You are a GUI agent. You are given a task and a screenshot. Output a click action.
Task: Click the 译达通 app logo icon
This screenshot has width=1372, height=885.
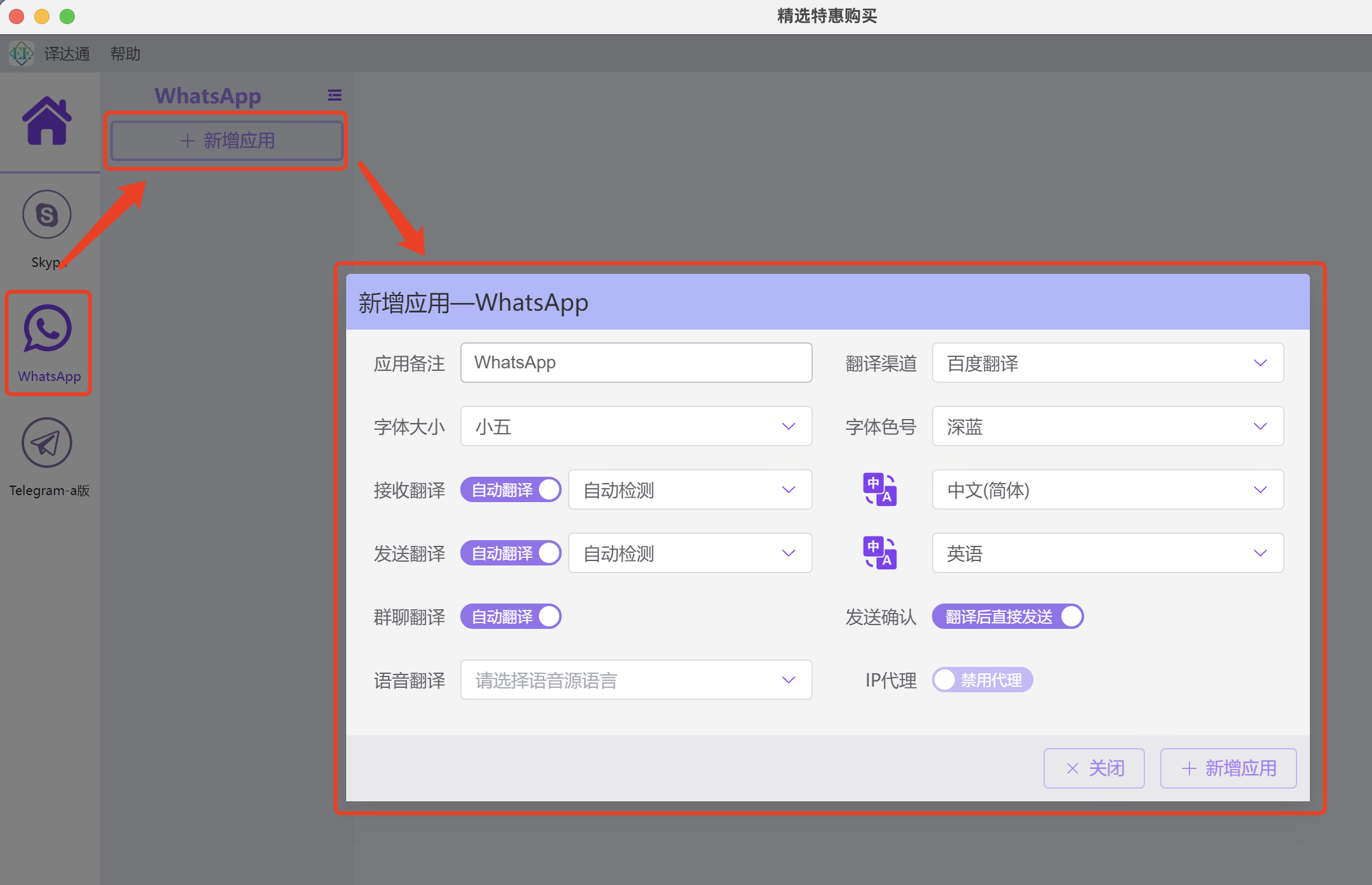[22, 53]
